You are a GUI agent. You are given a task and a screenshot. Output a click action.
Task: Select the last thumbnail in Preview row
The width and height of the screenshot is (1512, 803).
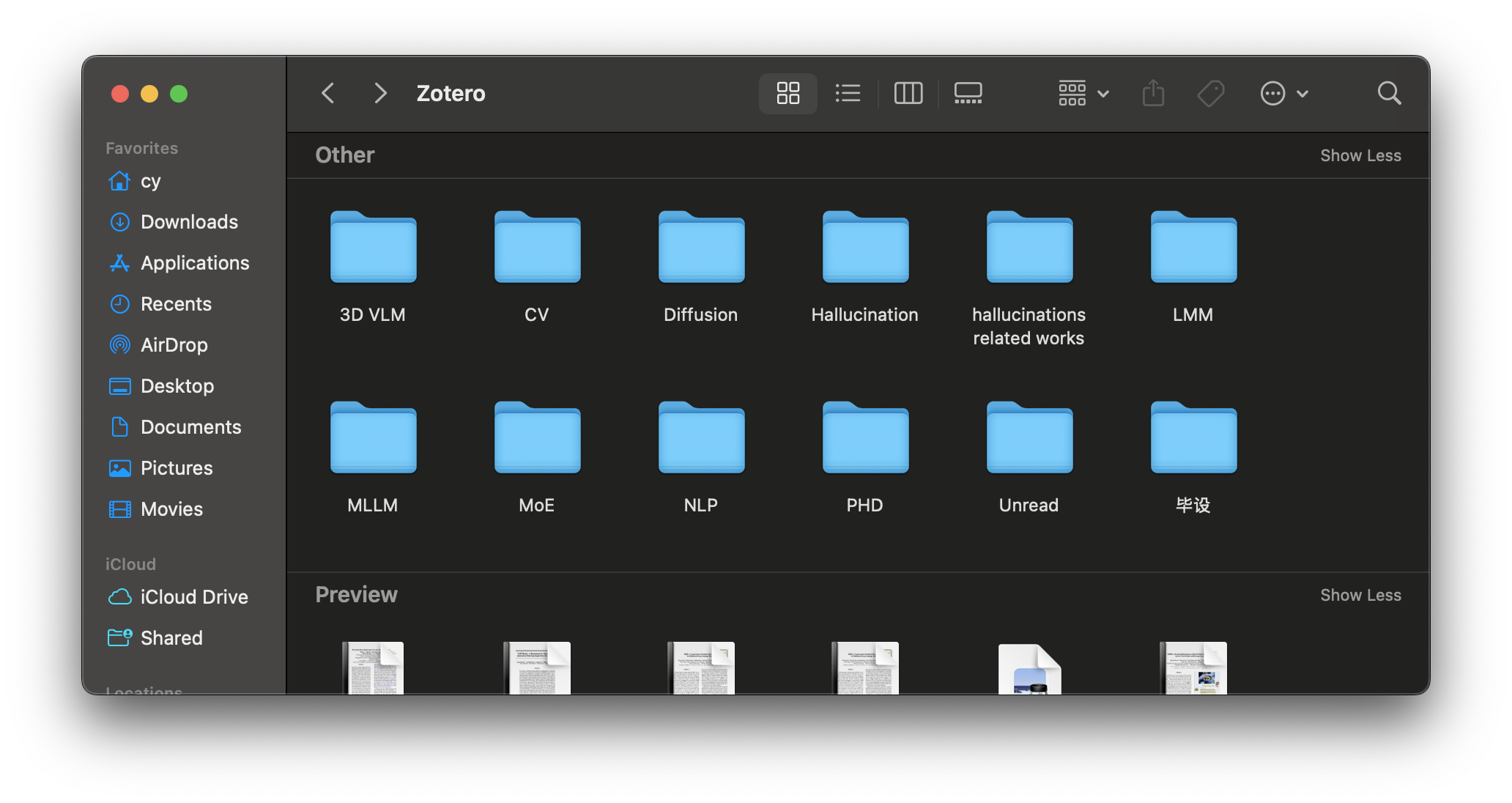click(1193, 667)
